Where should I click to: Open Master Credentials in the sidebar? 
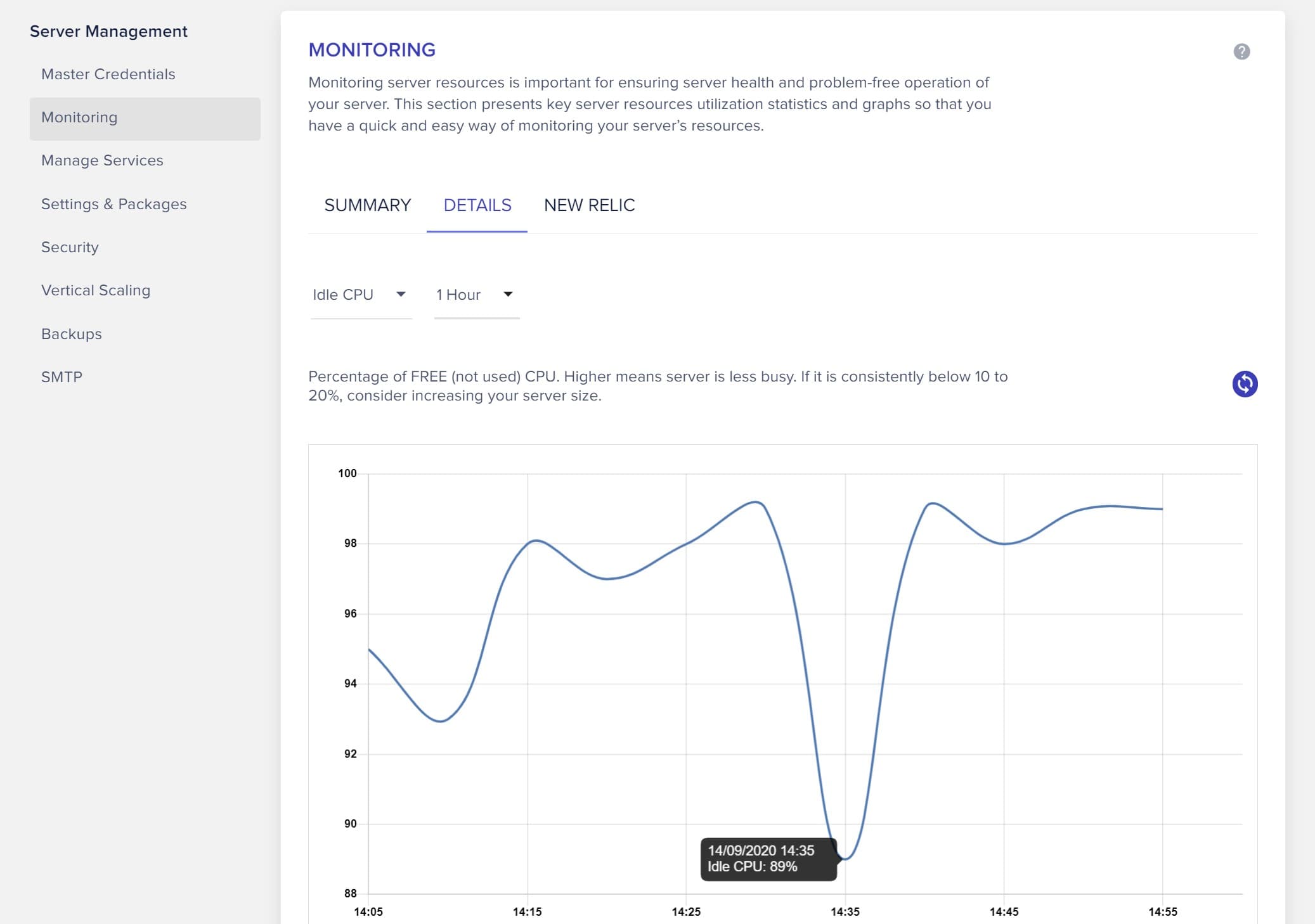(108, 74)
